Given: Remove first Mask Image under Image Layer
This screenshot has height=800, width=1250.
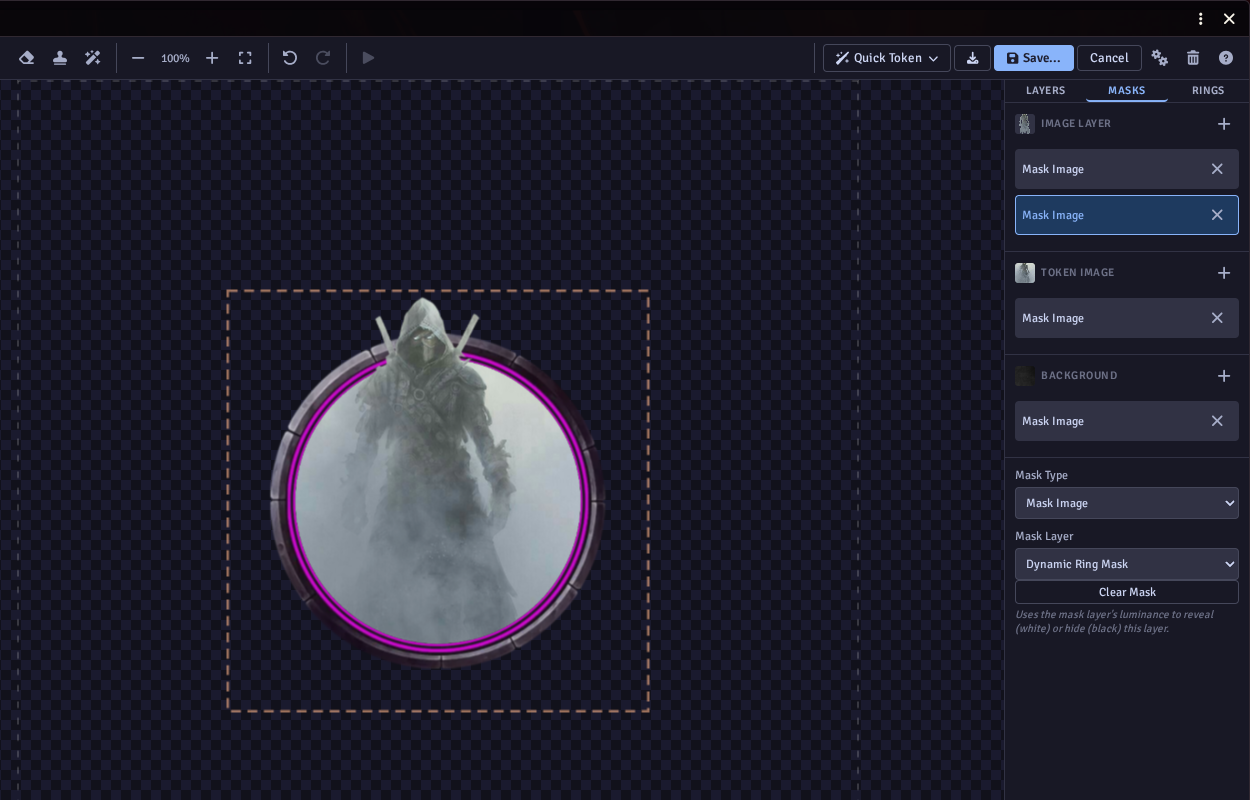Looking at the screenshot, I should click(x=1217, y=169).
